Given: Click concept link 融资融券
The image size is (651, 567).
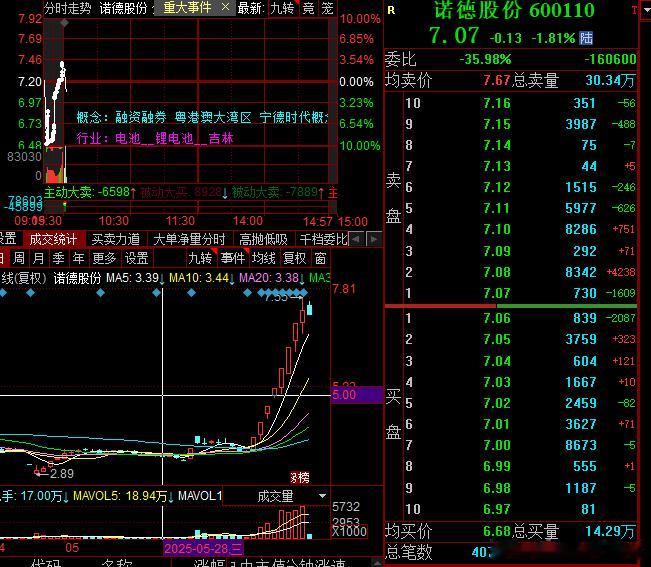Looking at the screenshot, I should [x=141, y=117].
